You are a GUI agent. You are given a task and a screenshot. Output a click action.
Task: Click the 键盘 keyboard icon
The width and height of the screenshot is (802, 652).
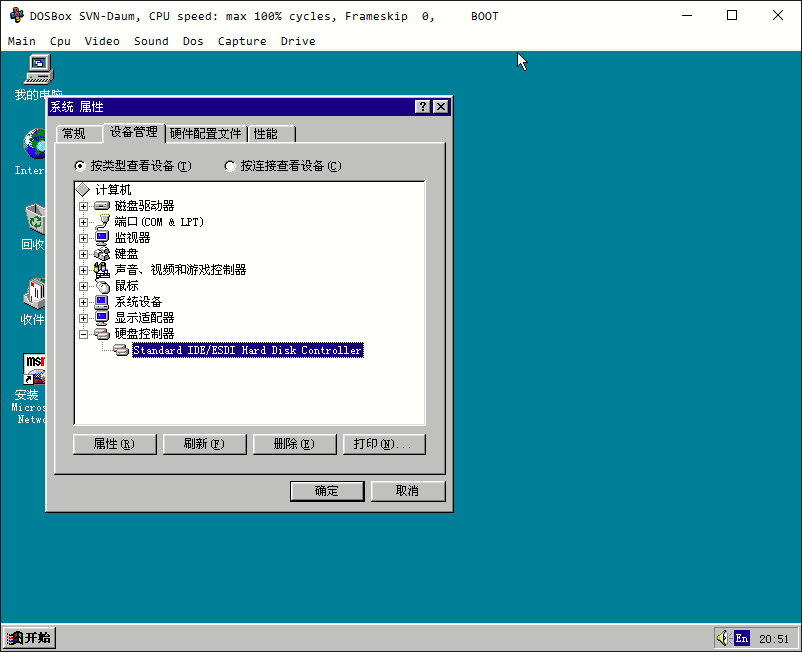(102, 254)
